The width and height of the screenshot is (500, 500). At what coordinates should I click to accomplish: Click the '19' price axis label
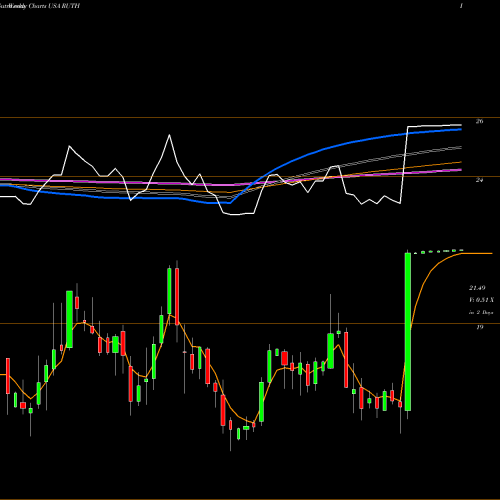tap(479, 327)
